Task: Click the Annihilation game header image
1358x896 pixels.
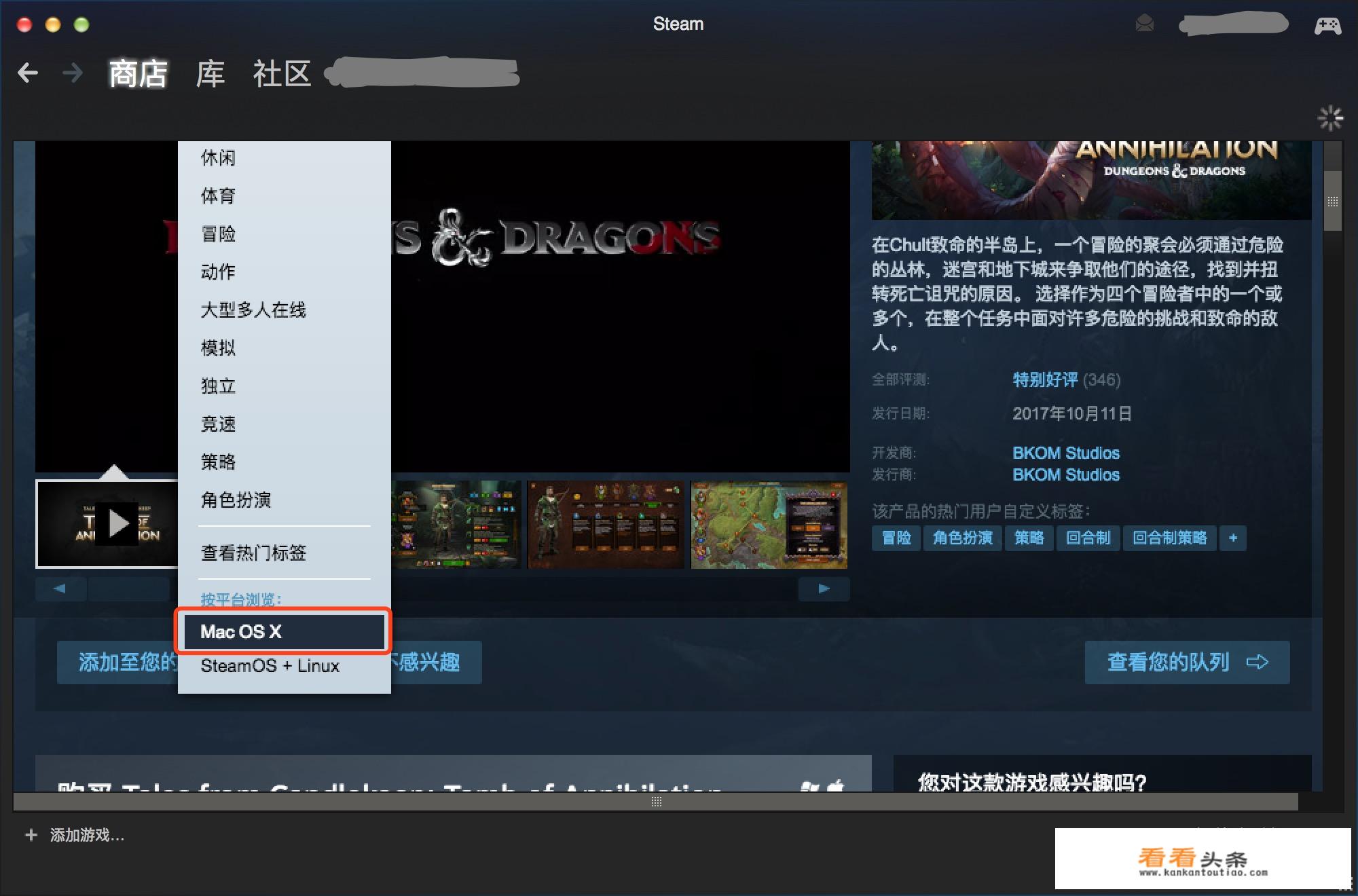Action: point(1091,180)
